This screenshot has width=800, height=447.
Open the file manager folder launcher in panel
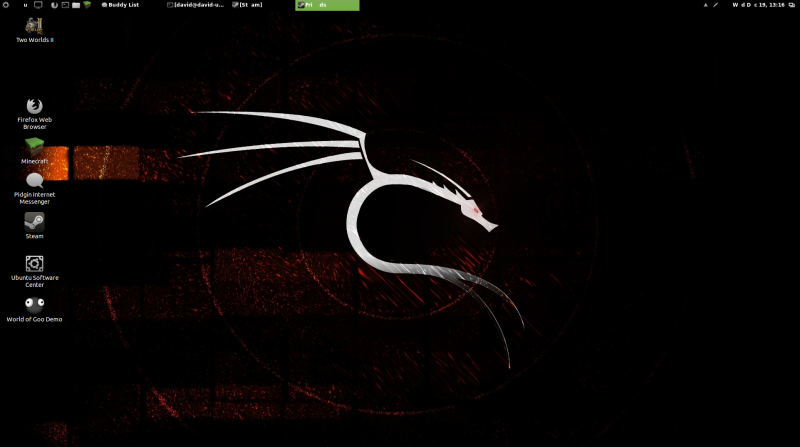click(76, 5)
